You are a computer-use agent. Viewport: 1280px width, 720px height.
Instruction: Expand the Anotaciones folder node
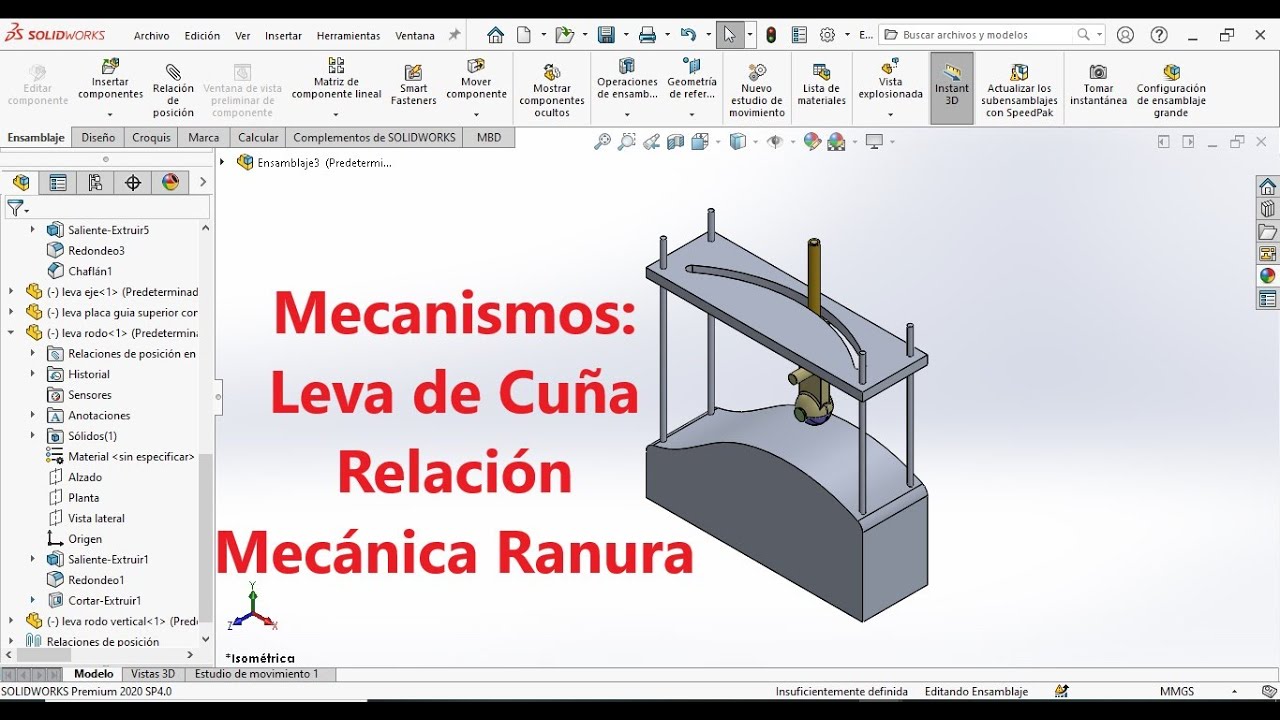[33, 415]
